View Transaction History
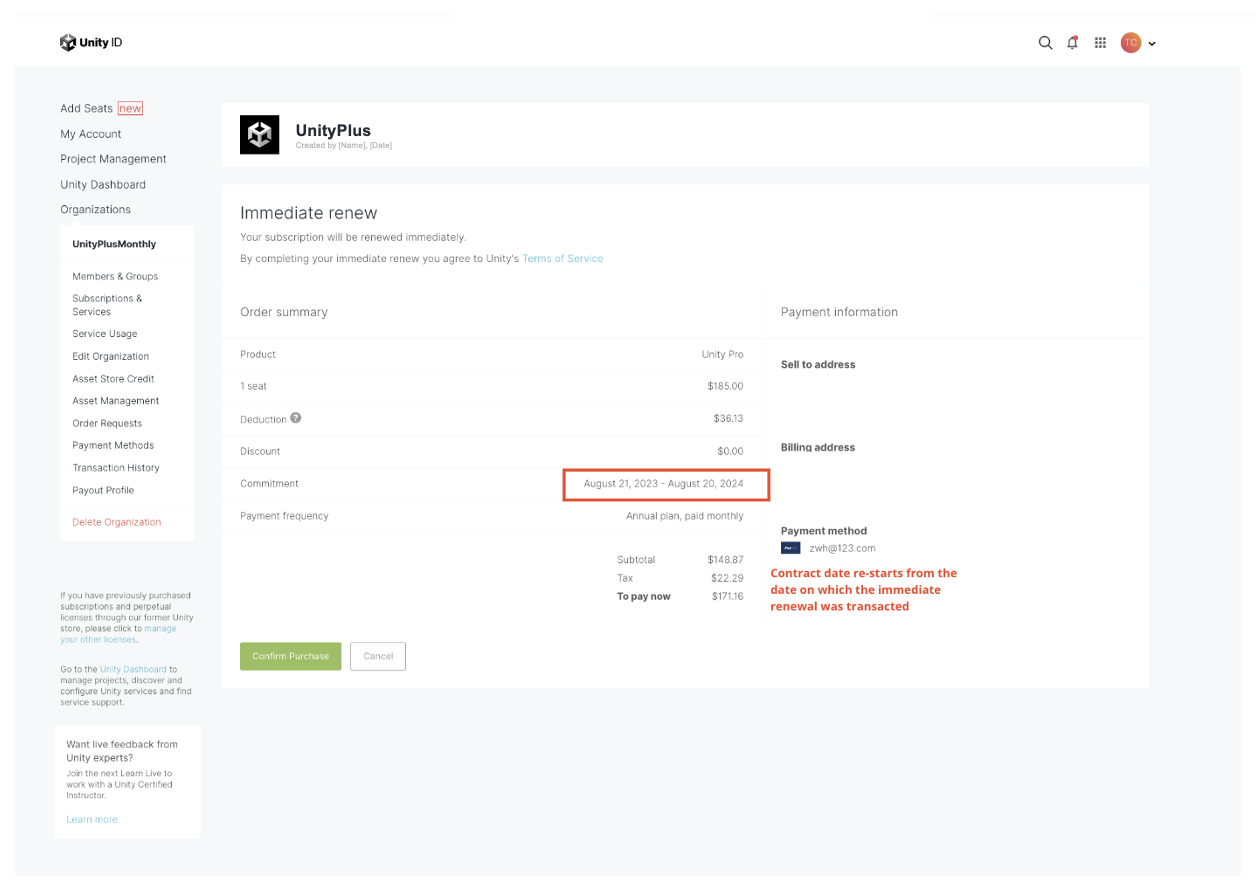Screen dimensions: 1256x892 click(x=116, y=468)
